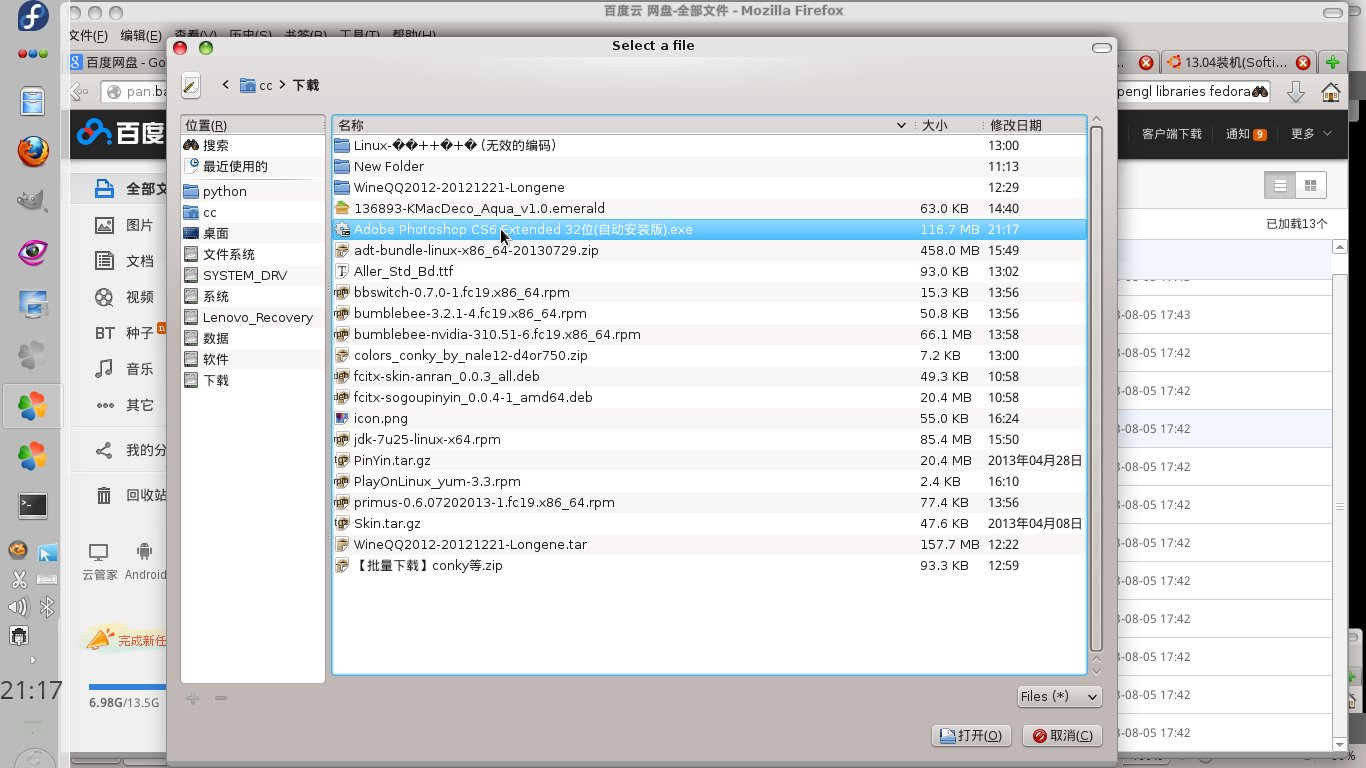The image size is (1366, 768).
Task: Click the 下载 path bar button
Action: click(x=306, y=85)
